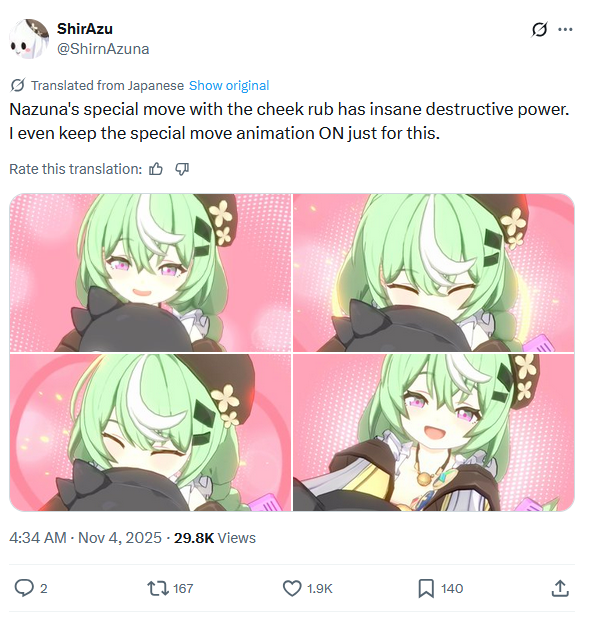Click the thumbs down translation rating icon
This screenshot has height=619, width=589.
point(182,169)
